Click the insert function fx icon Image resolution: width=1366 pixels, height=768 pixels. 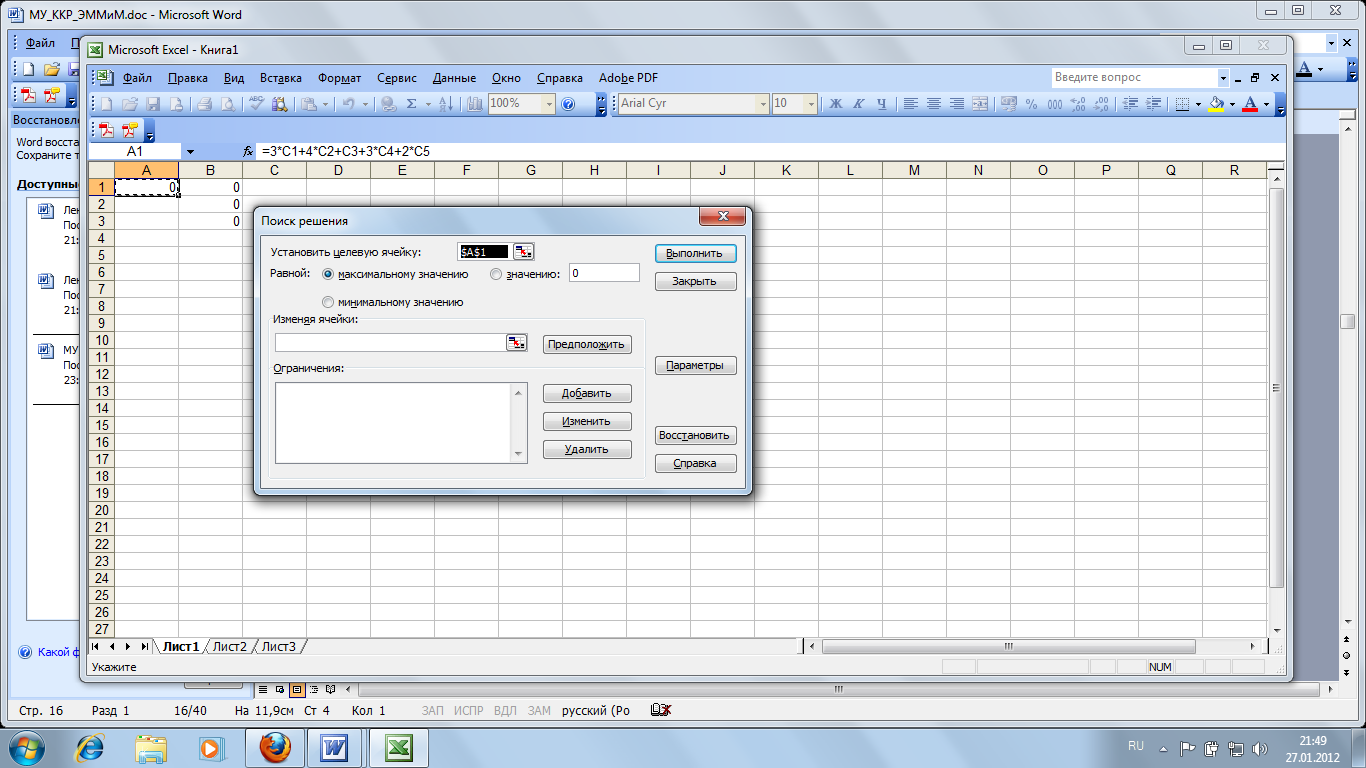[249, 151]
